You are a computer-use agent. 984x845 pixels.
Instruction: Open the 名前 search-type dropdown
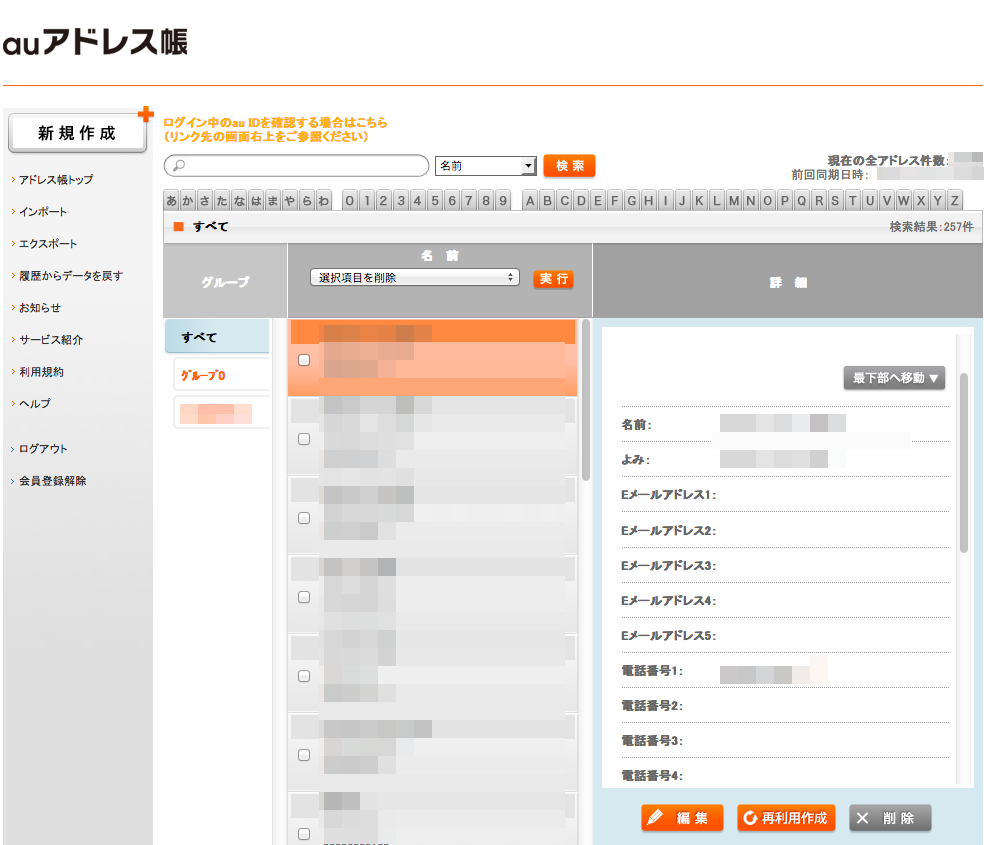(x=485, y=166)
